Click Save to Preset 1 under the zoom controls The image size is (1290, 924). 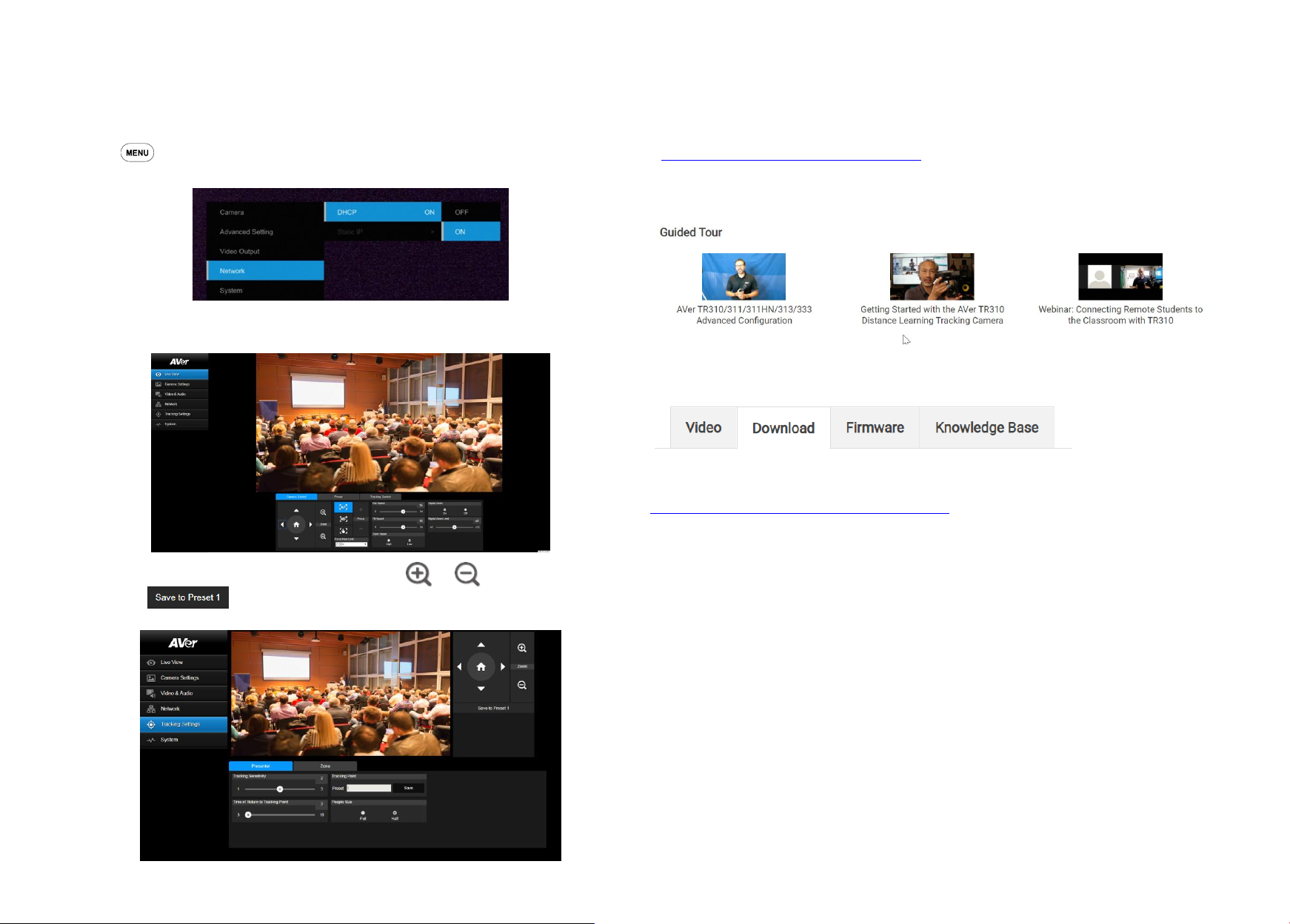493,709
